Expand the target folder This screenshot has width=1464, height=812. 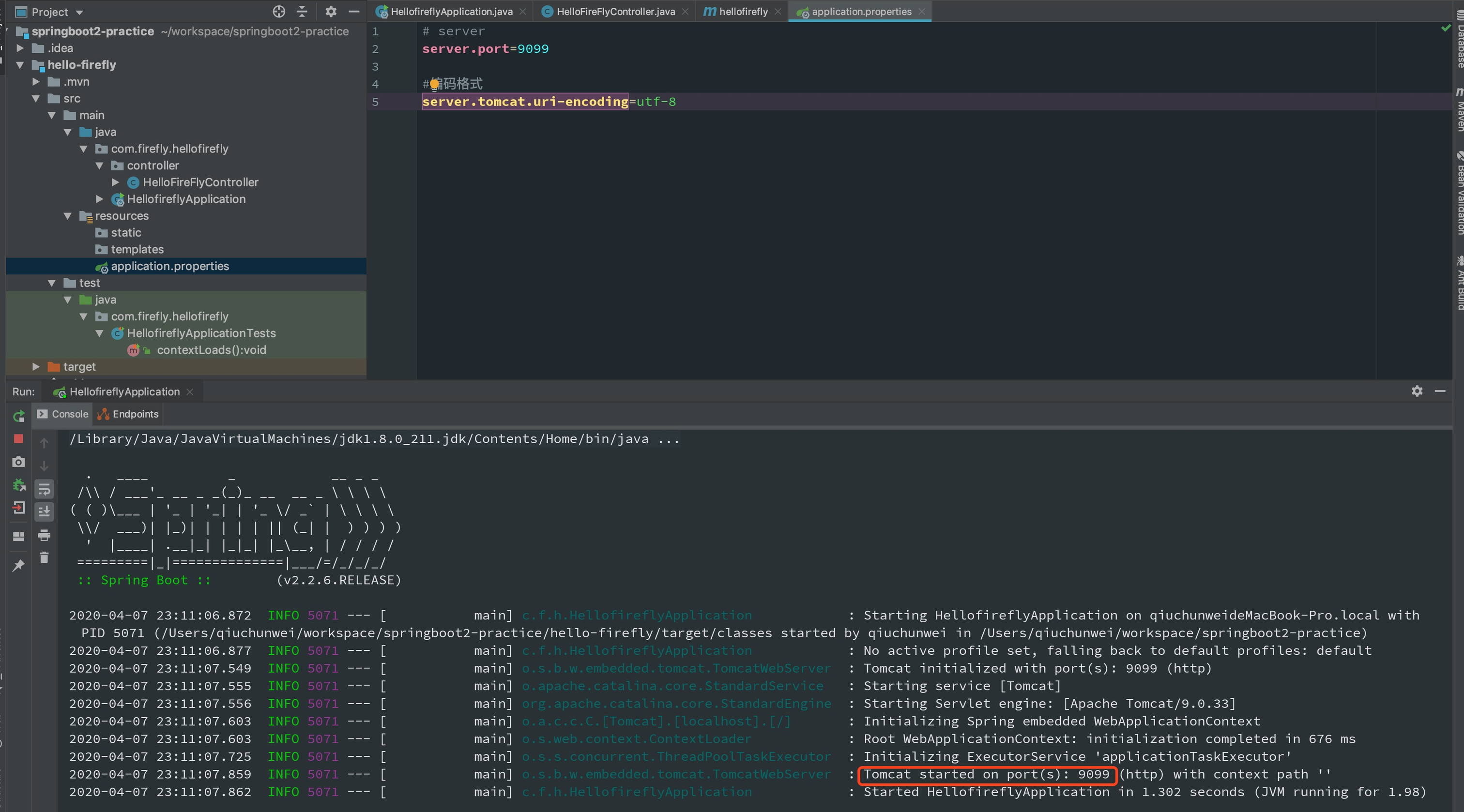[36, 366]
